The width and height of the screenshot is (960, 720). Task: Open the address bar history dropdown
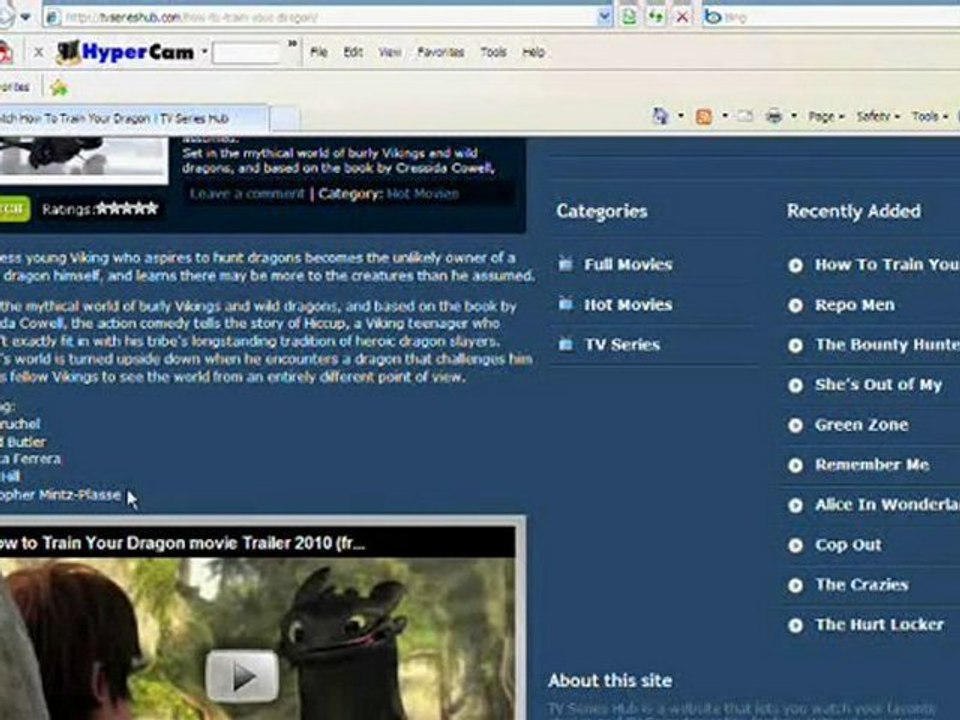coord(604,17)
